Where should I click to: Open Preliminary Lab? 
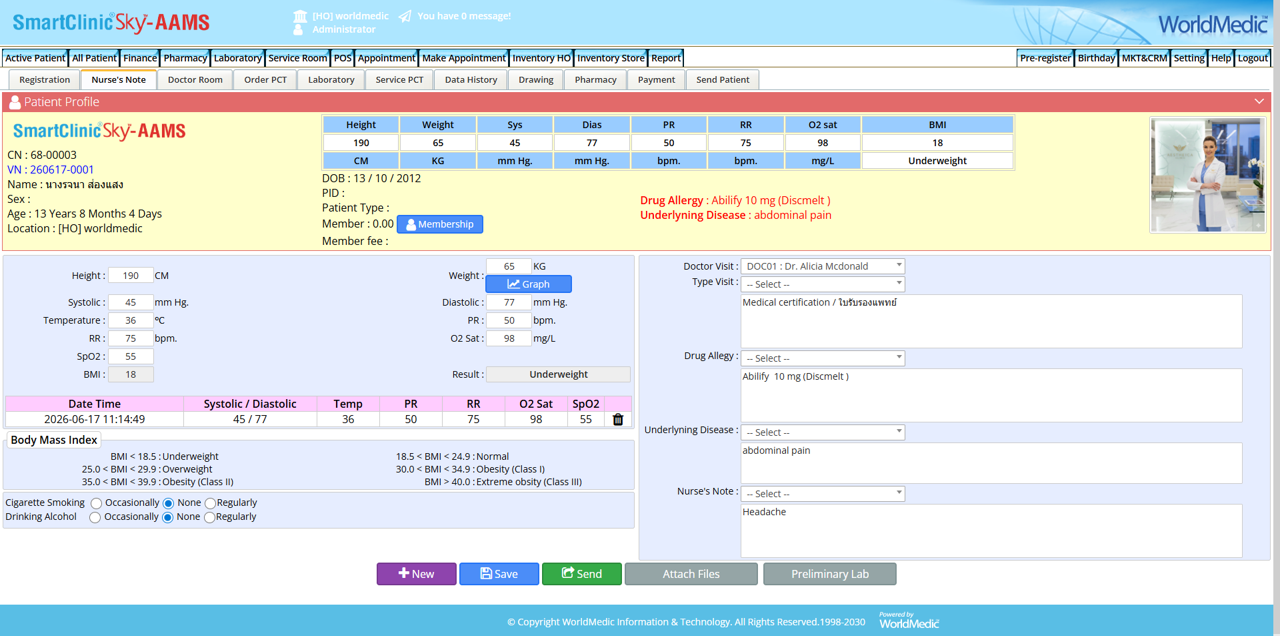830,574
